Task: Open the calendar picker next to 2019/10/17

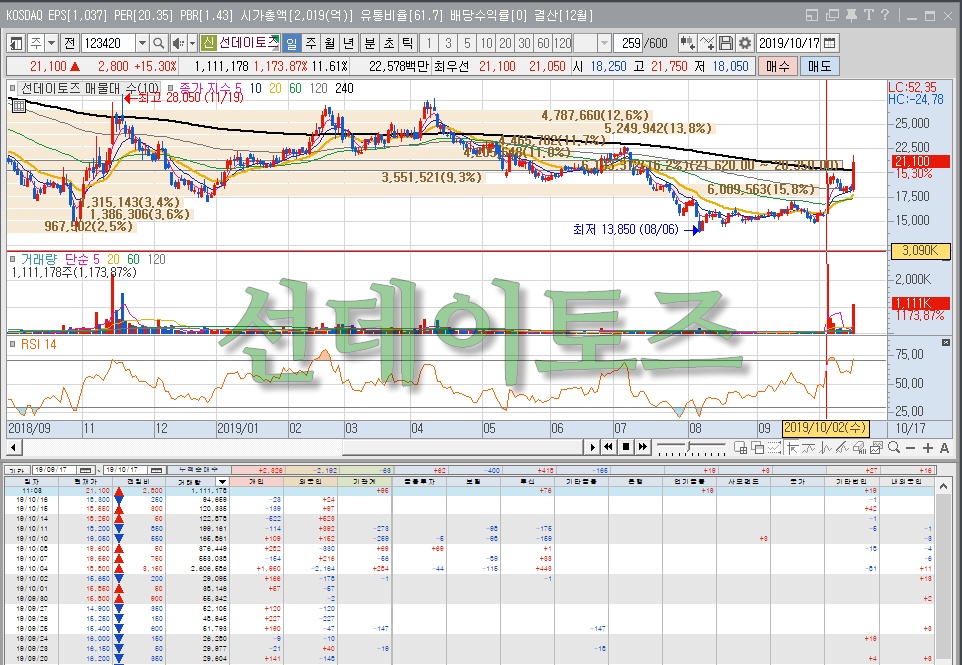Action: (x=829, y=43)
